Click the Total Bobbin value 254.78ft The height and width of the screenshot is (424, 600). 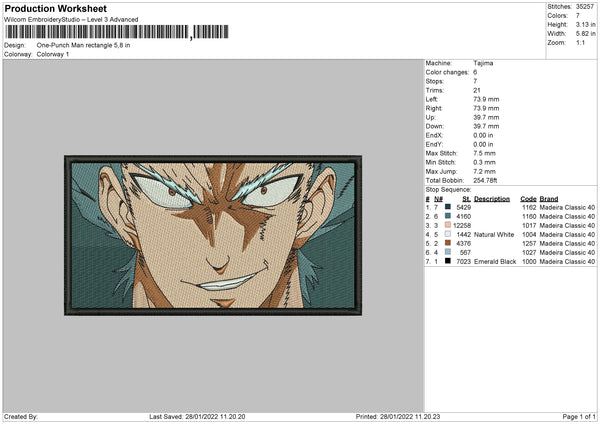pyautogui.click(x=486, y=181)
